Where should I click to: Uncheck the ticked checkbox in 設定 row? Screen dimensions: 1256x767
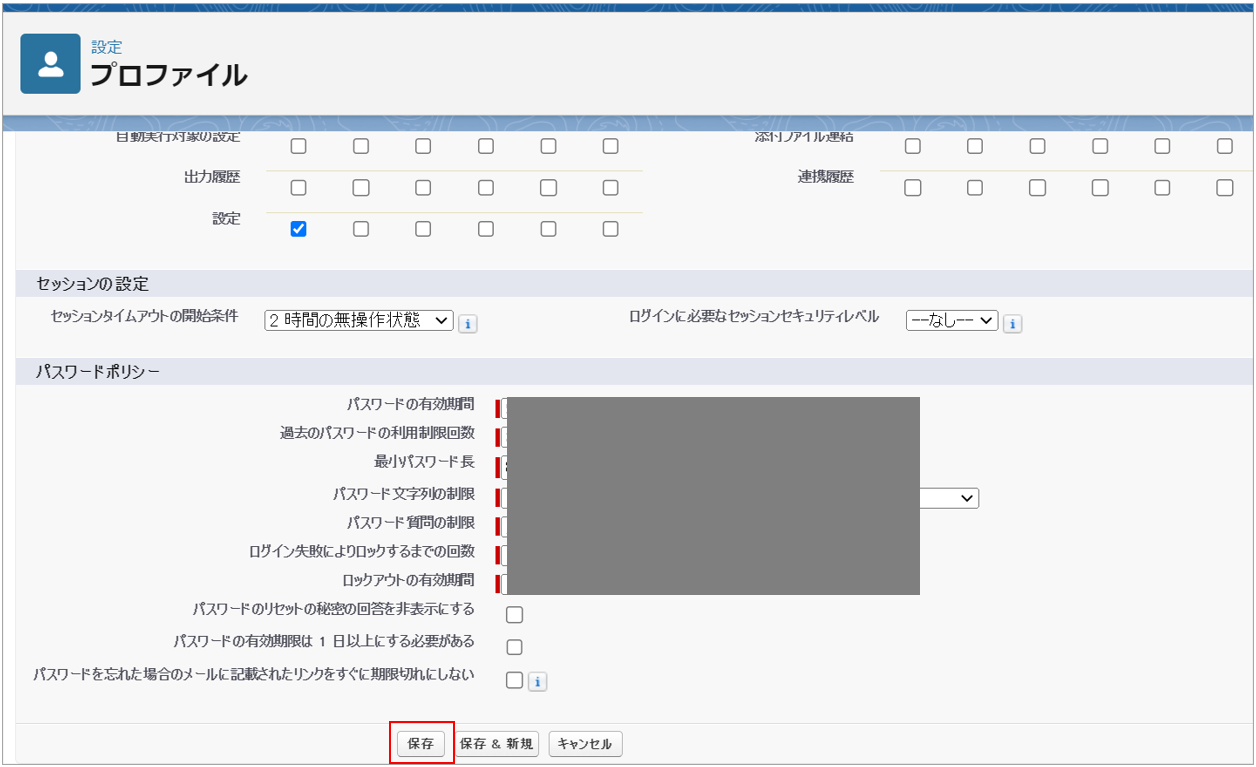coord(298,229)
